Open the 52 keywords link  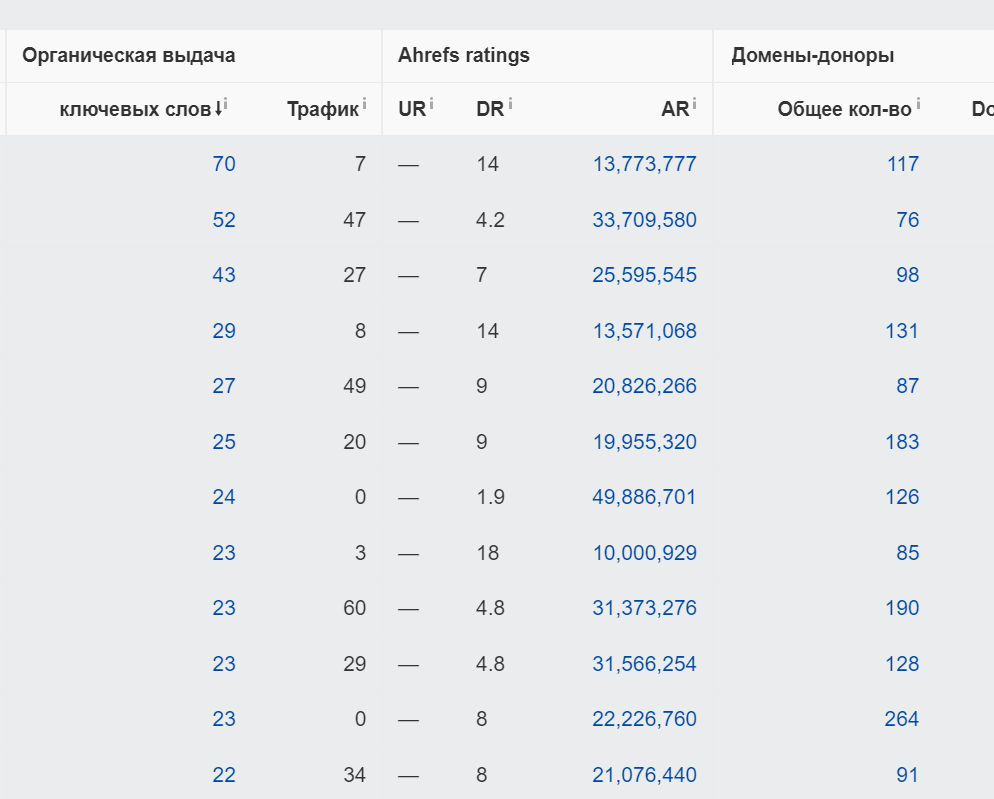point(224,220)
